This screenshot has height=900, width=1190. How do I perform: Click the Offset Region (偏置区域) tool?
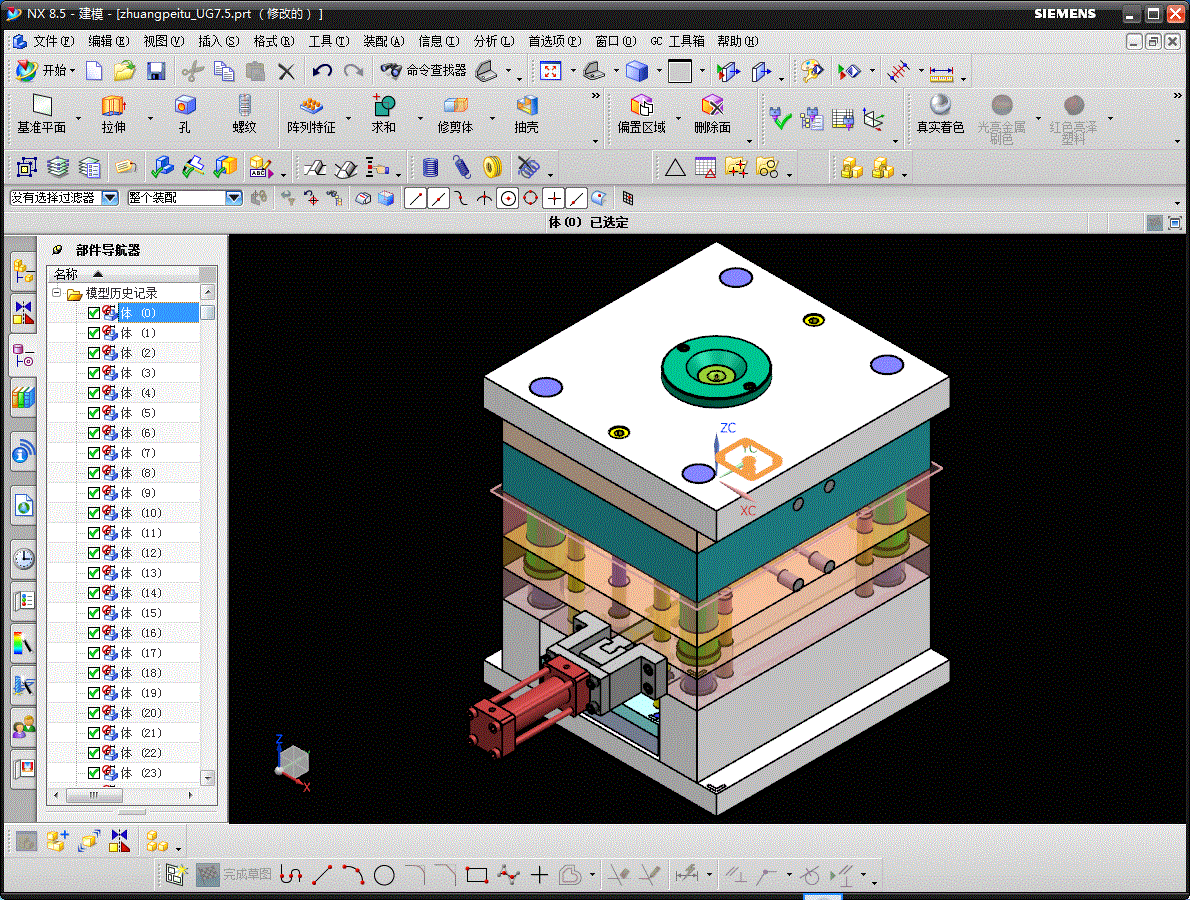pyautogui.click(x=641, y=115)
